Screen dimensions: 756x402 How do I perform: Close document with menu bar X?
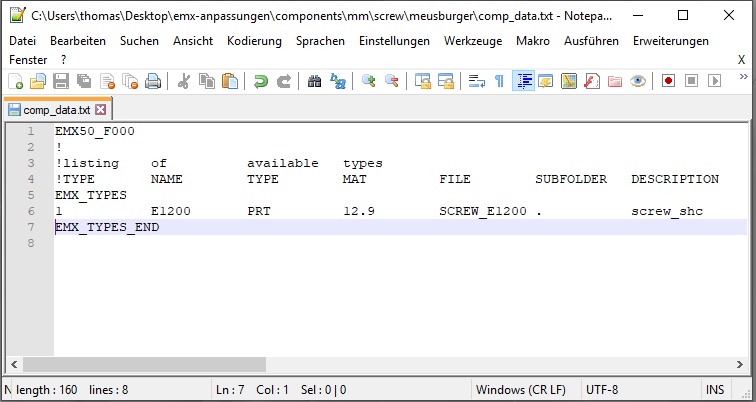[741, 60]
